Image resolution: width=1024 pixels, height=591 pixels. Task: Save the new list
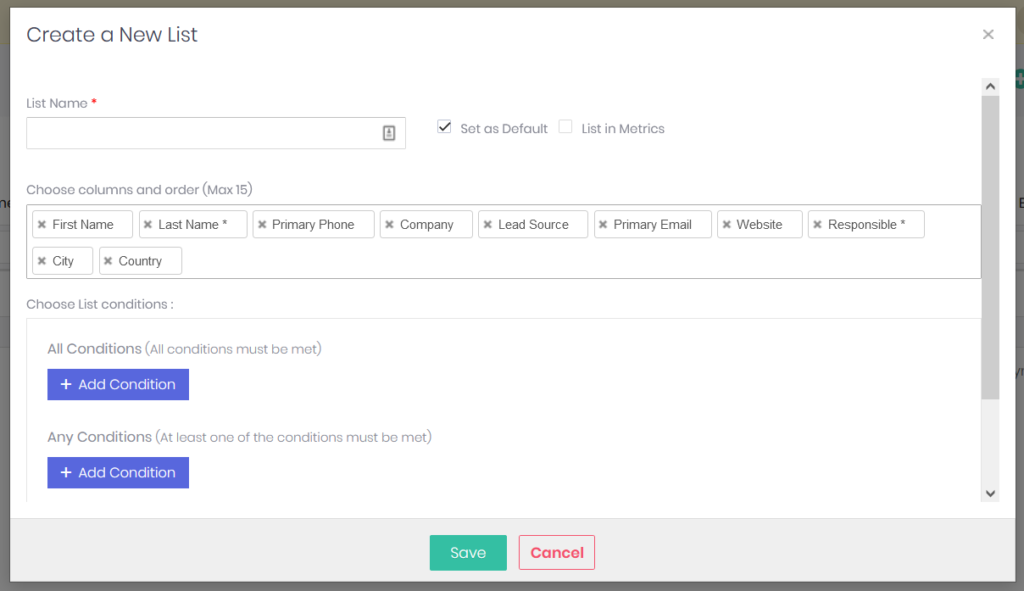click(x=468, y=553)
